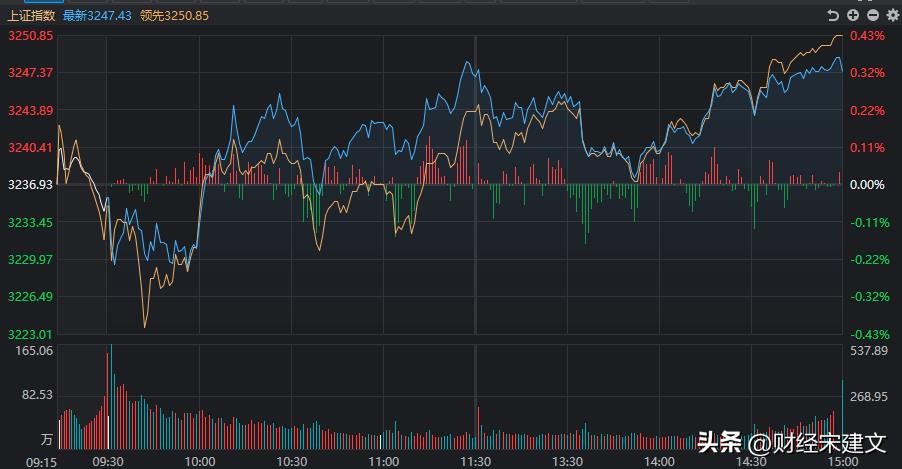902x469 pixels.
Task: Select the 最新 3247.43 blue legend label
Action: [x=97, y=15]
